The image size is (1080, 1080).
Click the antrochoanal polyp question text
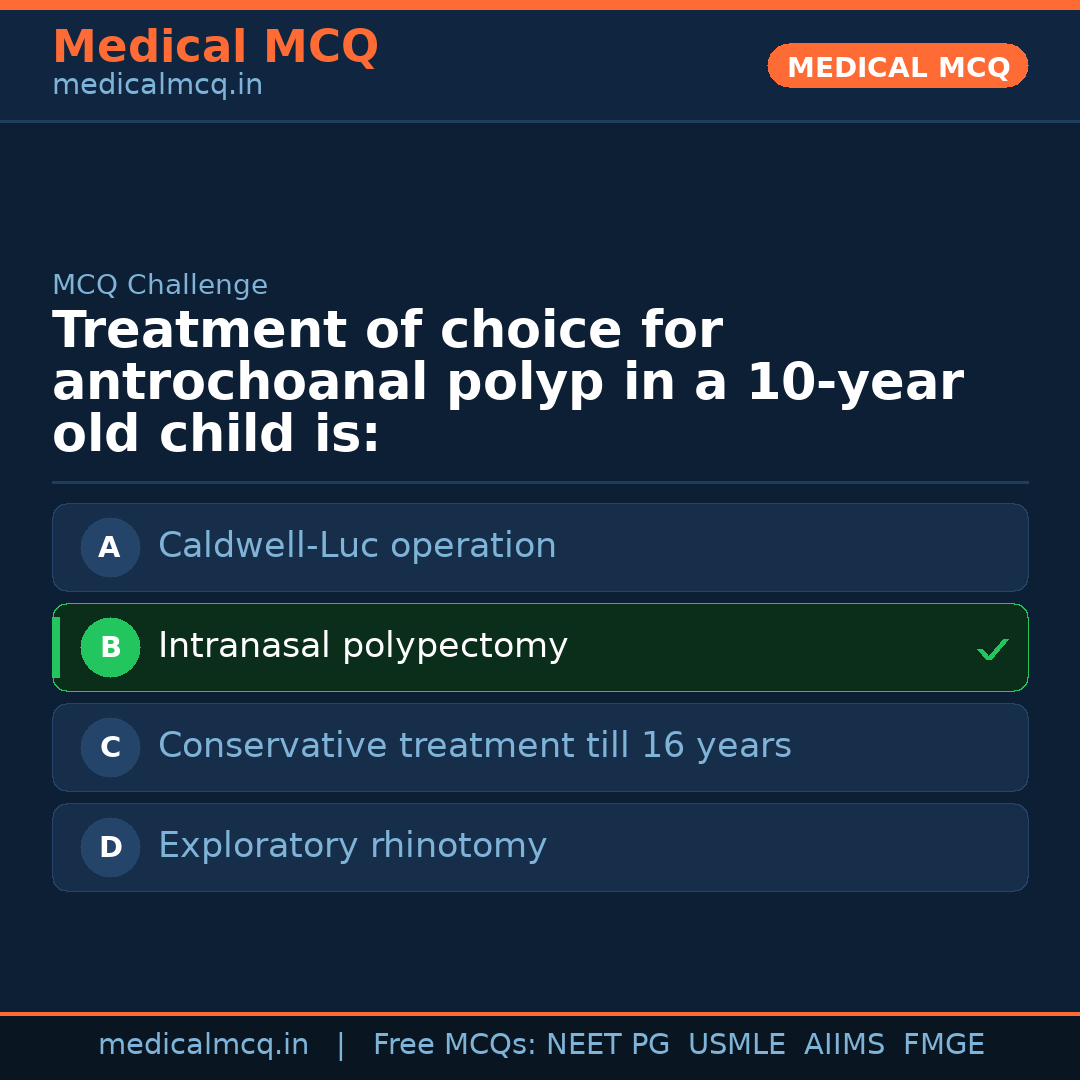point(507,383)
